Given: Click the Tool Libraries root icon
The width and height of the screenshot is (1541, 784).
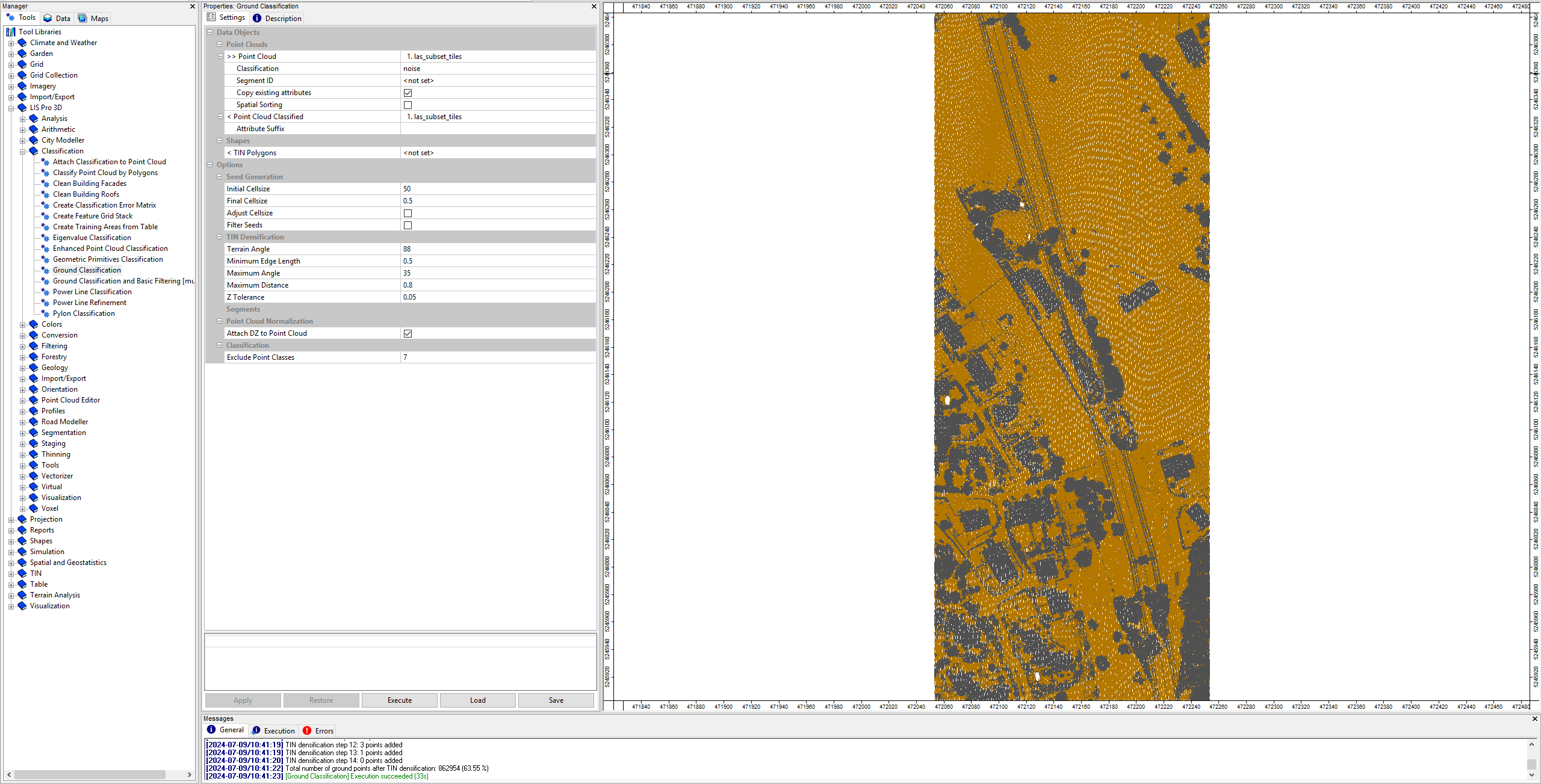Looking at the screenshot, I should tap(11, 32).
